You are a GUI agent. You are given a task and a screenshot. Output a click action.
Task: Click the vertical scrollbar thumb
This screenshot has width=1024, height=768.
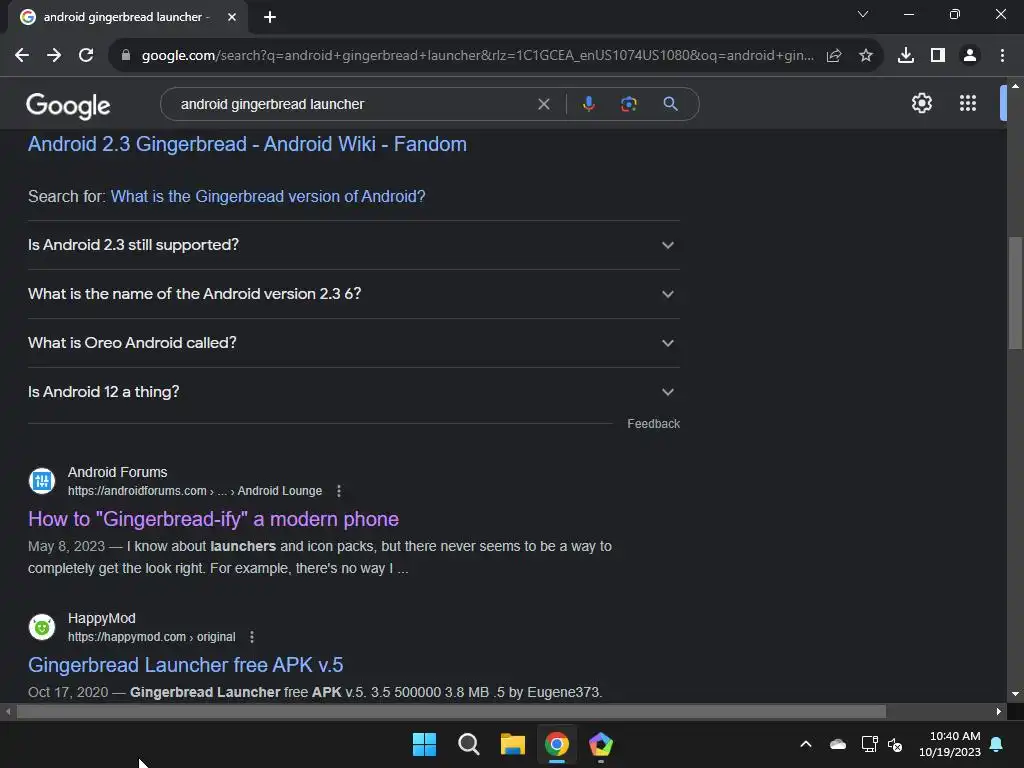(1015, 294)
